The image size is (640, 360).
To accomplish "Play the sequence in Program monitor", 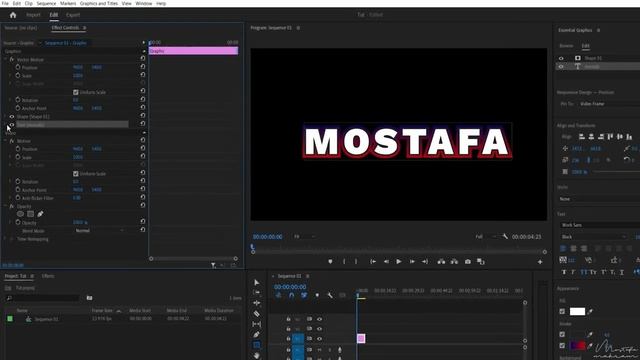I will tap(399, 262).
